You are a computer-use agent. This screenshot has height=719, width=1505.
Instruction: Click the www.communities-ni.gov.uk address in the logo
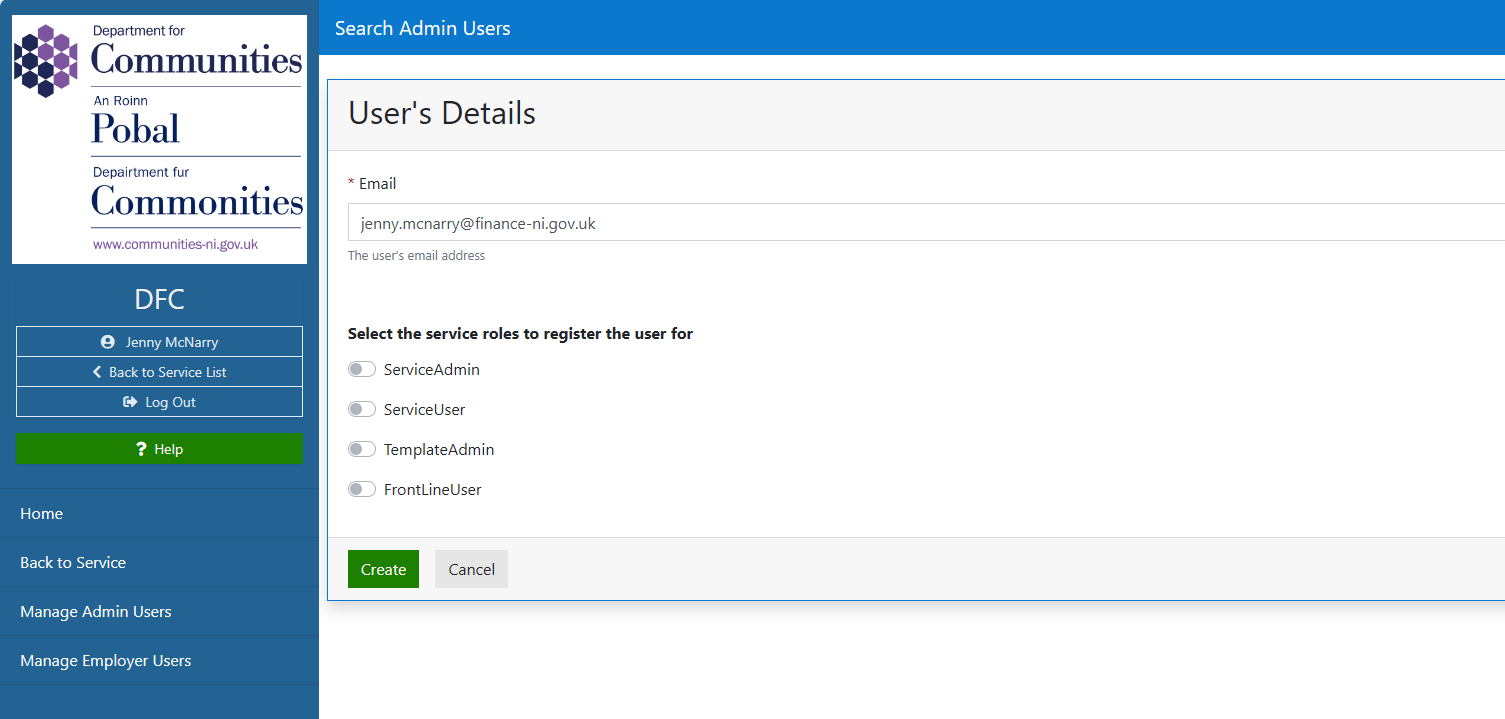point(176,244)
